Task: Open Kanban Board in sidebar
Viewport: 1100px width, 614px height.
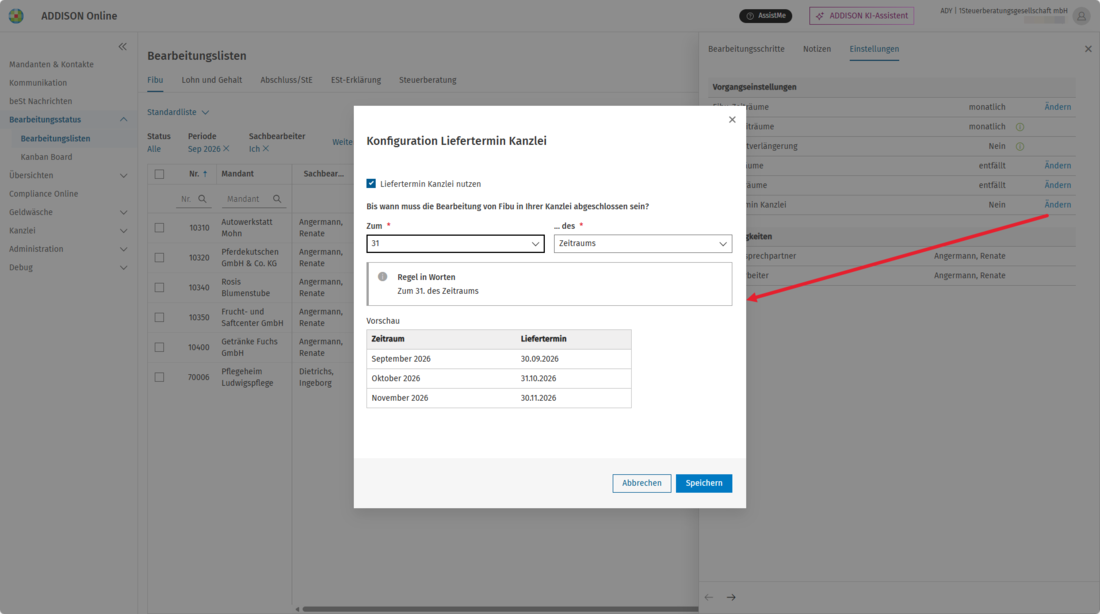Action: pos(46,157)
